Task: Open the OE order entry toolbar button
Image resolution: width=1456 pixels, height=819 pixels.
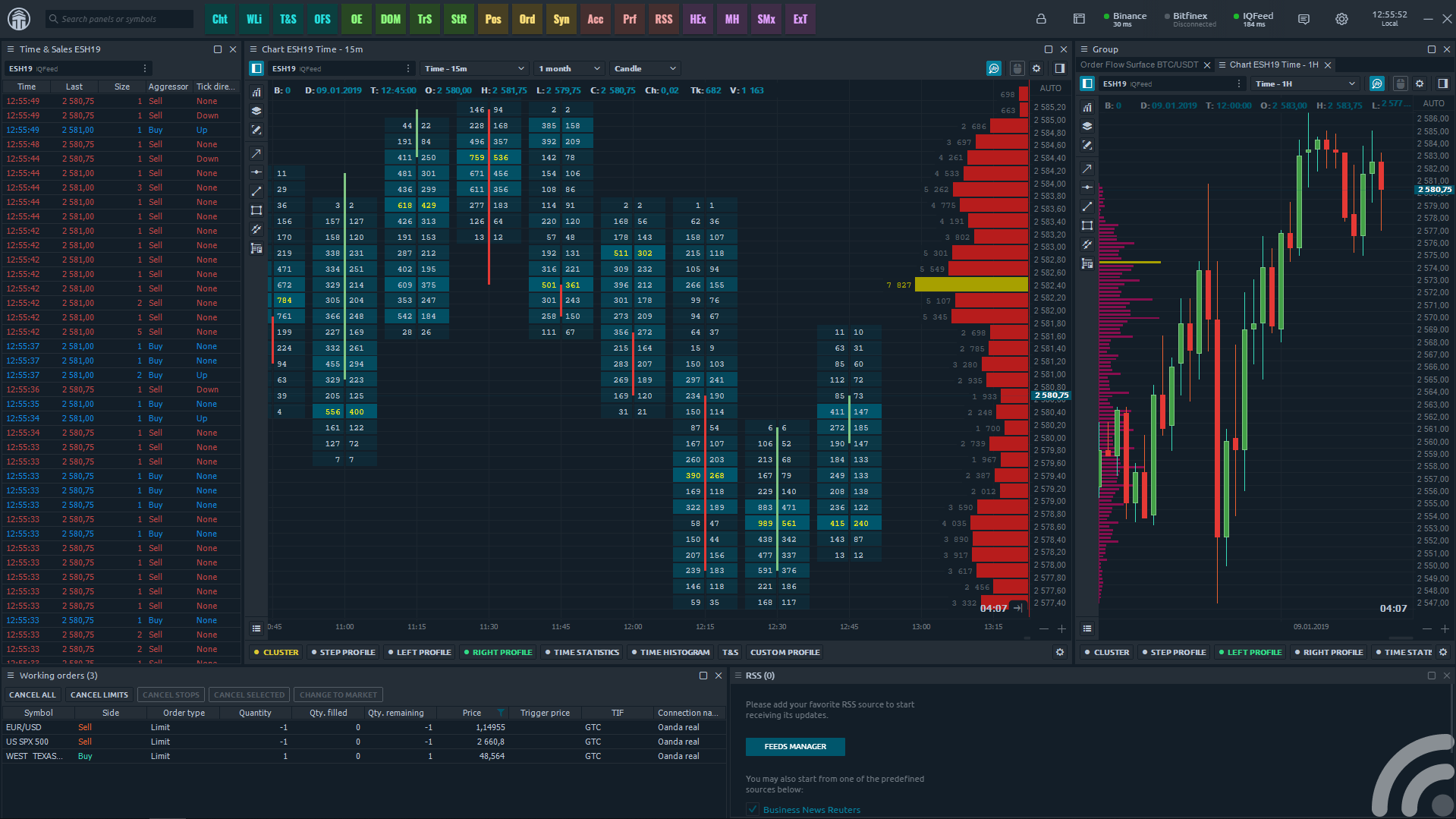Action: pos(357,19)
